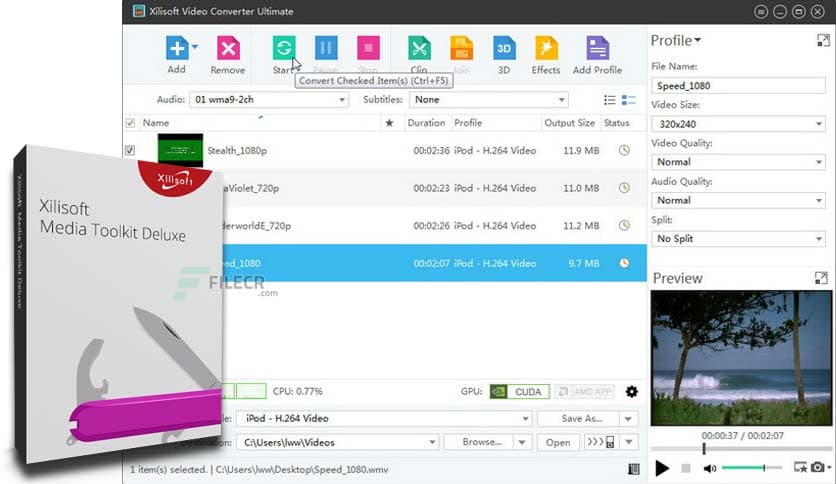Take a snapshot with camera icon
Viewport: 836px width, 484px height.
click(x=817, y=467)
